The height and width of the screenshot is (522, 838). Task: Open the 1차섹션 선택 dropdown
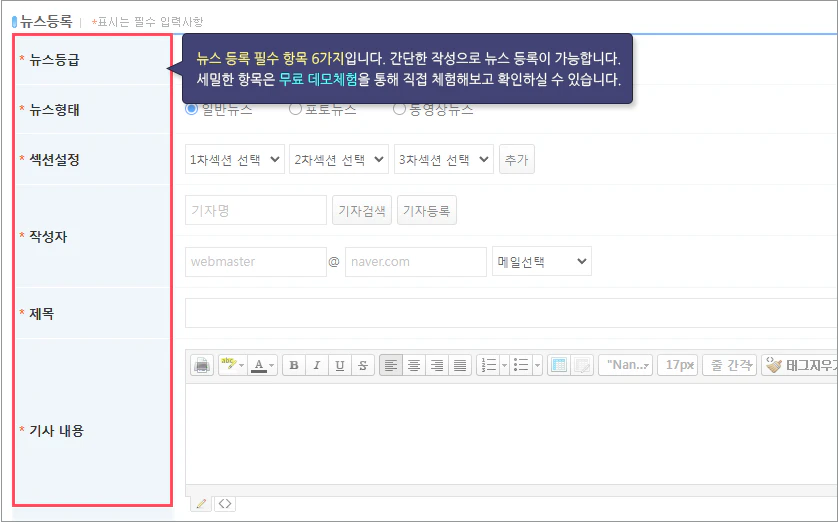click(x=235, y=159)
